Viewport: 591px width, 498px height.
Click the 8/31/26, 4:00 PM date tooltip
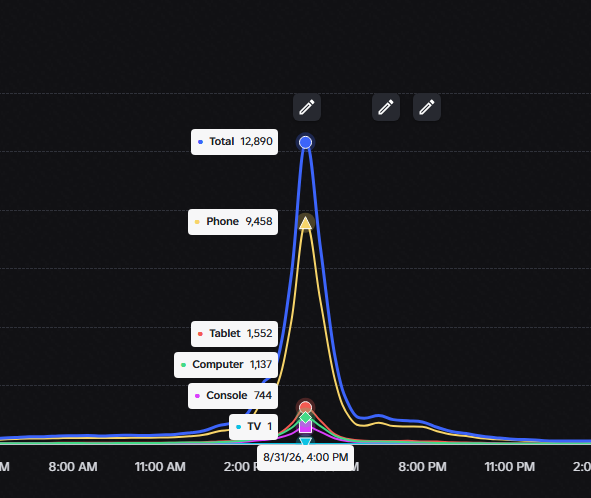pyautogui.click(x=306, y=458)
